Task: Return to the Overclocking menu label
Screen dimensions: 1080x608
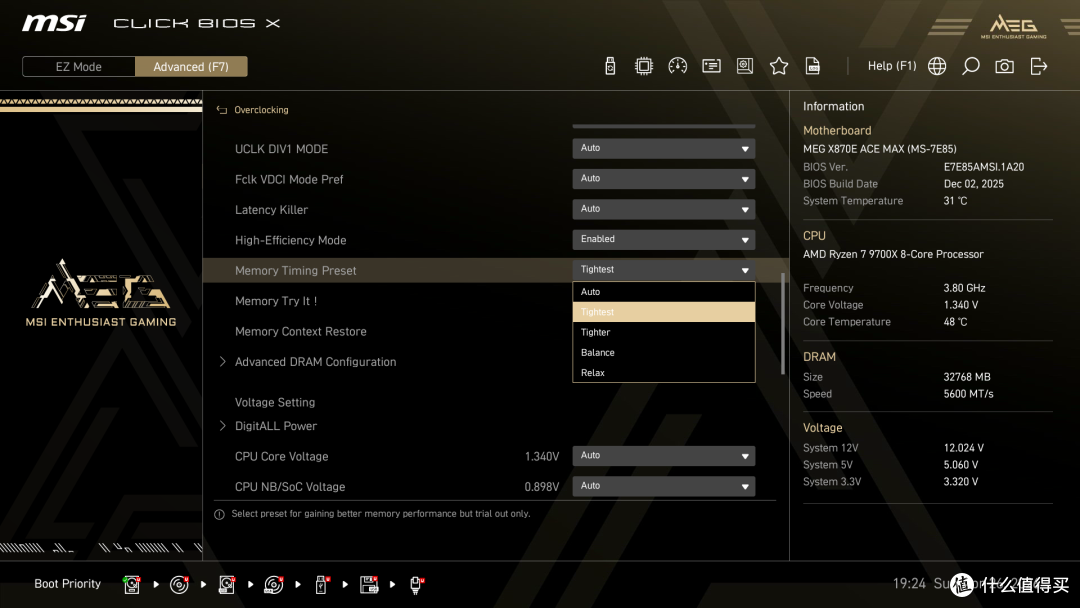Action: point(261,110)
